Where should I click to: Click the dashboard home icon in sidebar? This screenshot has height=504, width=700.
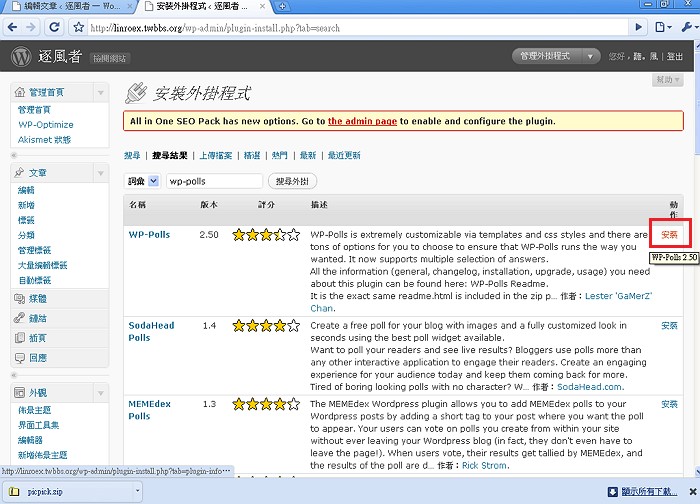coord(20,92)
